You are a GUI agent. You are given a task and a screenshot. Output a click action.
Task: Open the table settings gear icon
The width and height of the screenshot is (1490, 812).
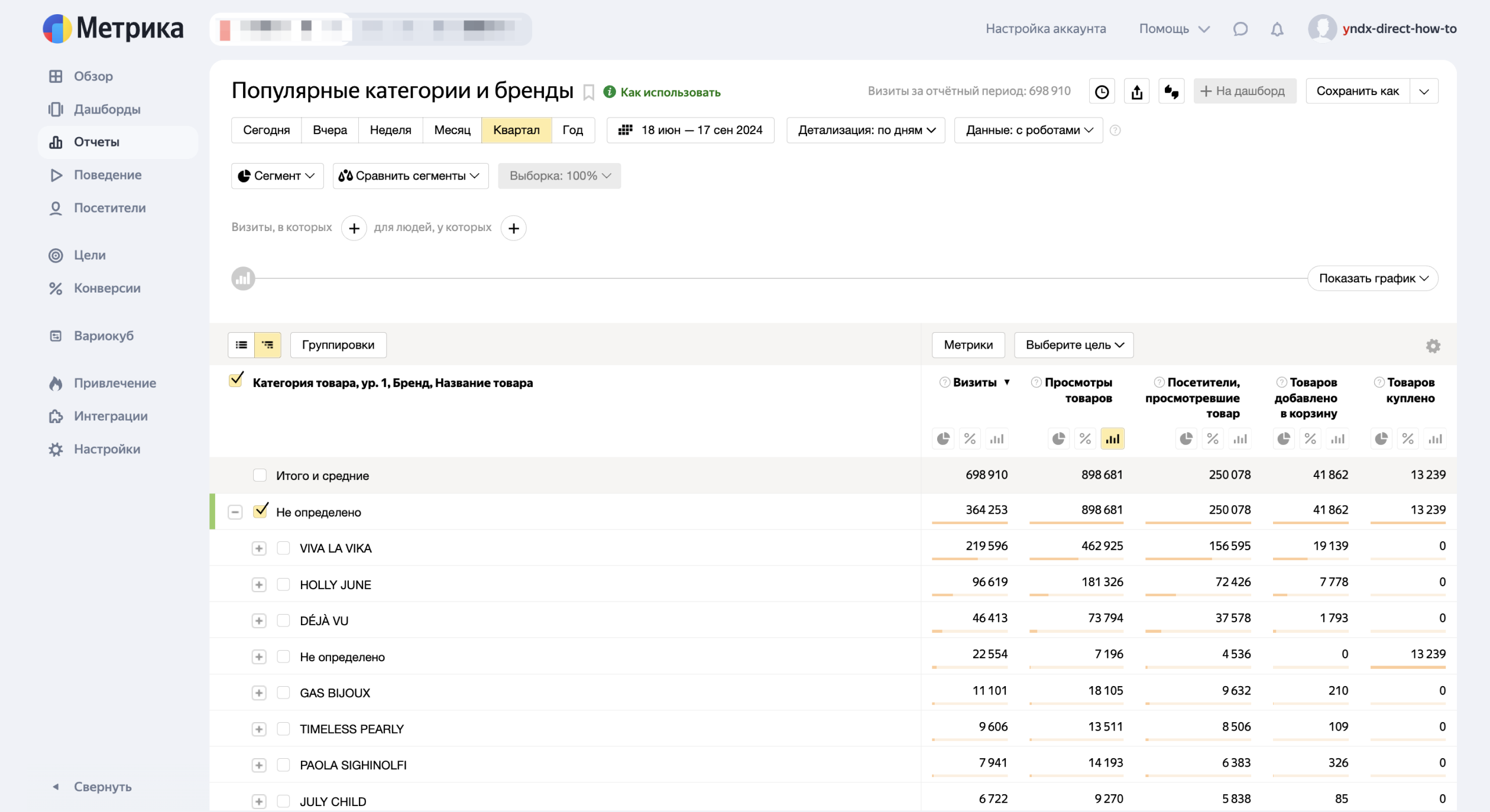point(1433,346)
